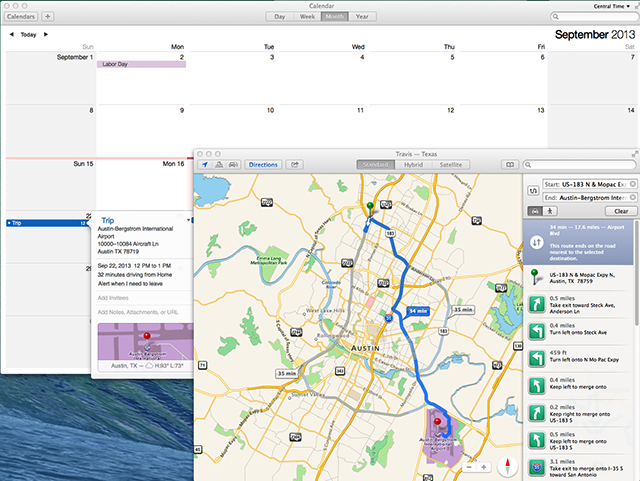Screen dimensions: 640x481
Task: Clear the Start field using its x icon
Action: click(x=632, y=184)
